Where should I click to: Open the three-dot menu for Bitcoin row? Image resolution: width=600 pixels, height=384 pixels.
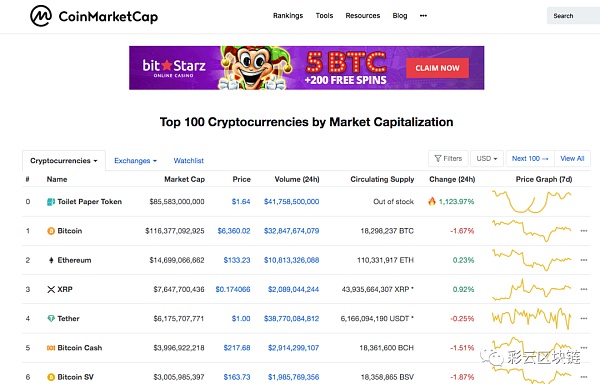point(584,231)
